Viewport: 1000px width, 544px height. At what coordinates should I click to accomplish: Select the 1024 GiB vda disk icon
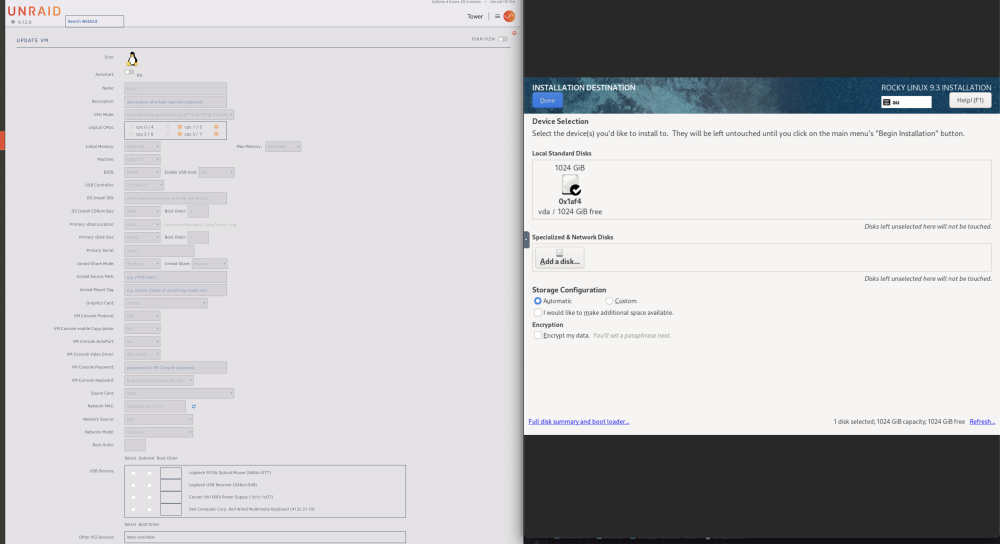(x=571, y=185)
